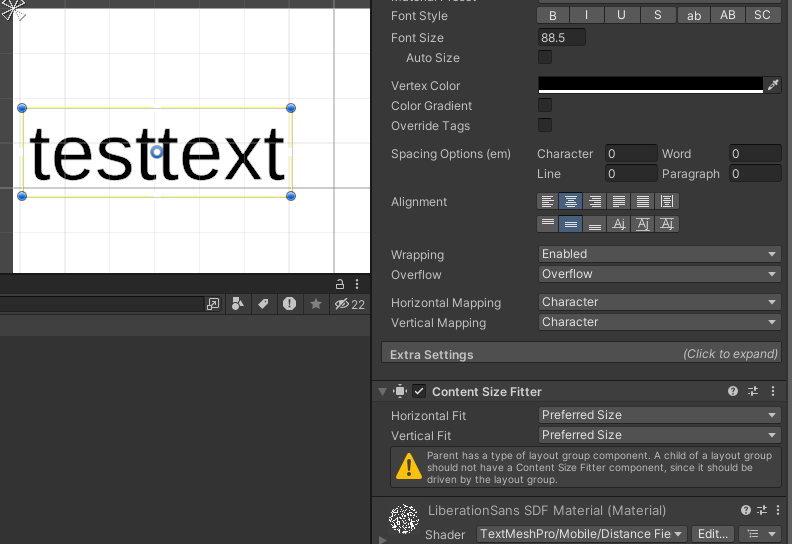The width and height of the screenshot is (792, 544).
Task: Open the Wrapping dropdown
Action: [x=659, y=254]
